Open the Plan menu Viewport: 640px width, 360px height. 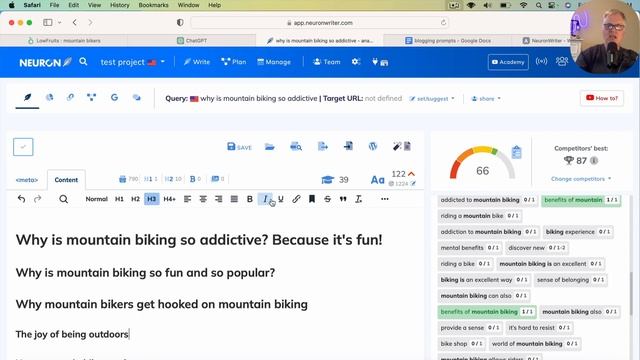point(234,62)
